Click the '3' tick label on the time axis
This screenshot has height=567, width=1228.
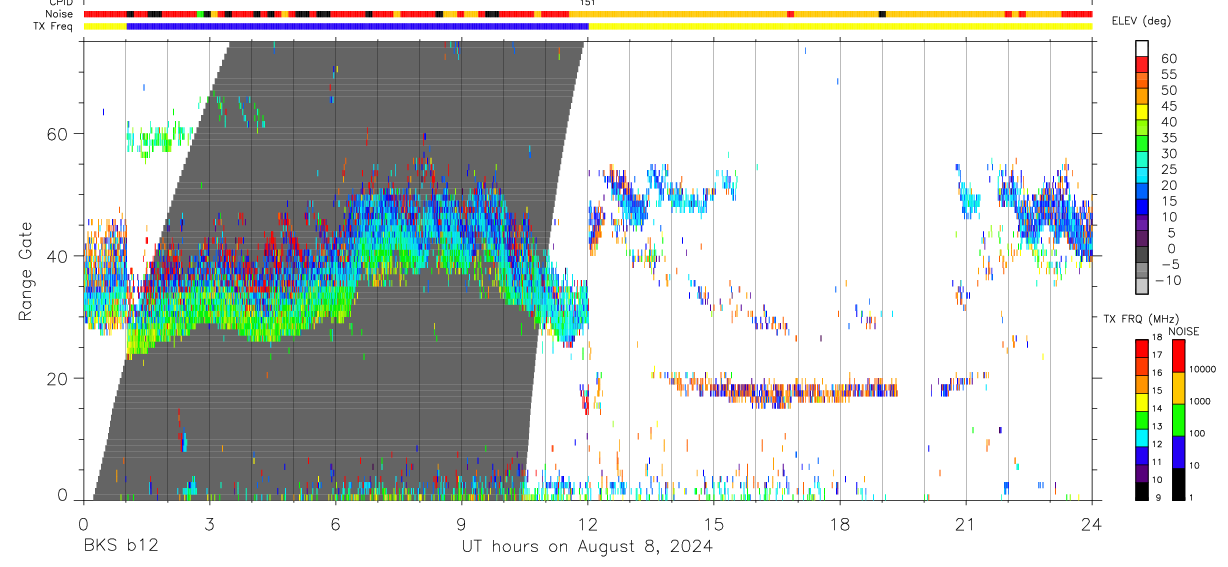pyautogui.click(x=209, y=523)
